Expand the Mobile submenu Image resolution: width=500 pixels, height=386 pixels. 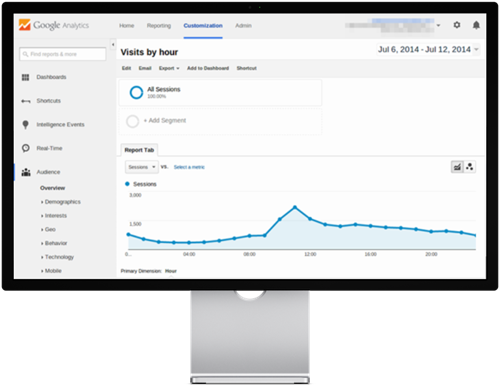(x=51, y=271)
